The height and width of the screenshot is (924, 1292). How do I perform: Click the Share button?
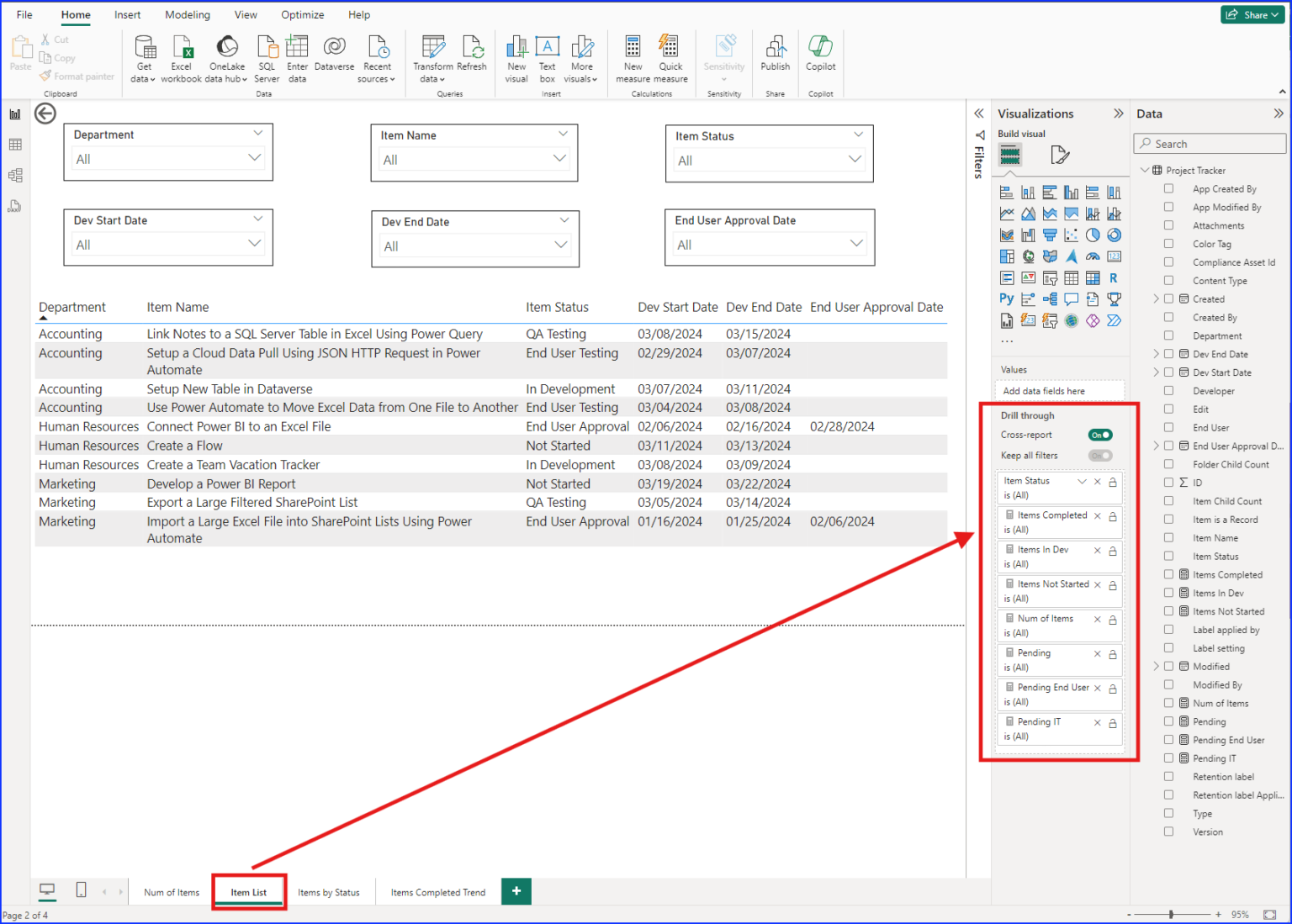pos(1252,14)
